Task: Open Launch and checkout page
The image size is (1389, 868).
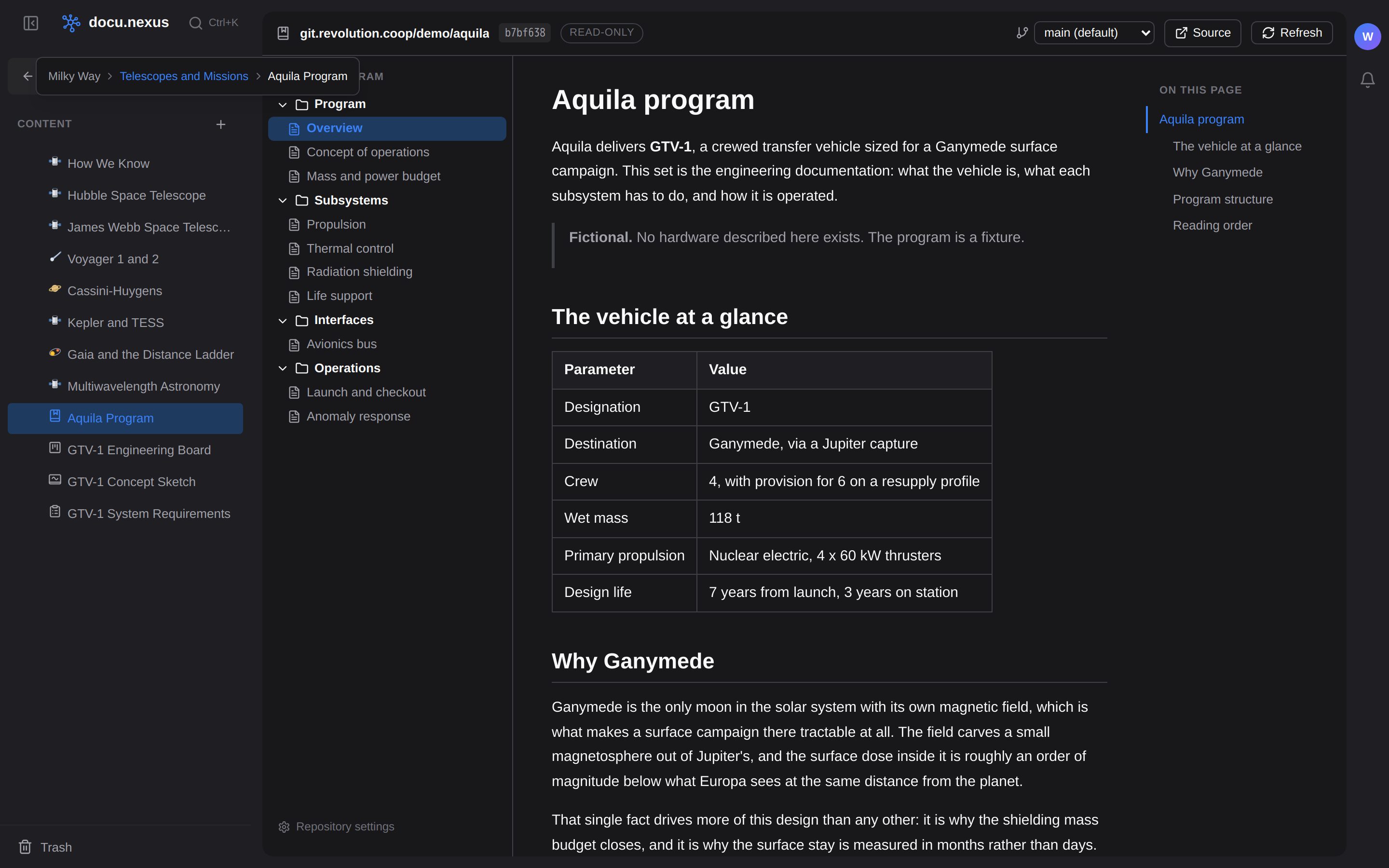Action: pyautogui.click(x=387, y=393)
